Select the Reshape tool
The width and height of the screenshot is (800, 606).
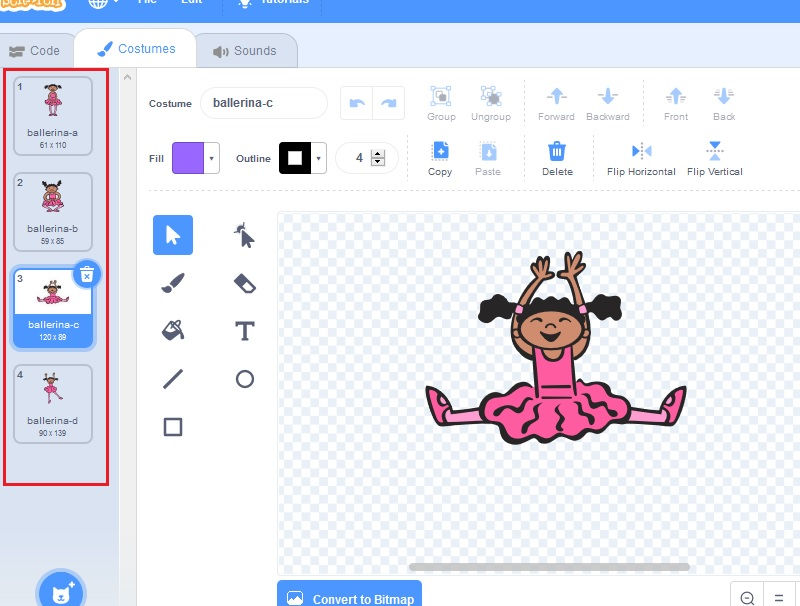click(244, 235)
